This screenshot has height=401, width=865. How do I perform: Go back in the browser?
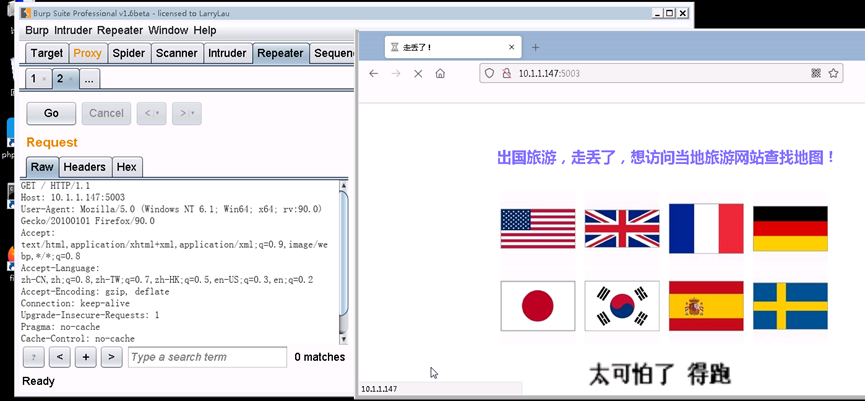click(x=373, y=73)
